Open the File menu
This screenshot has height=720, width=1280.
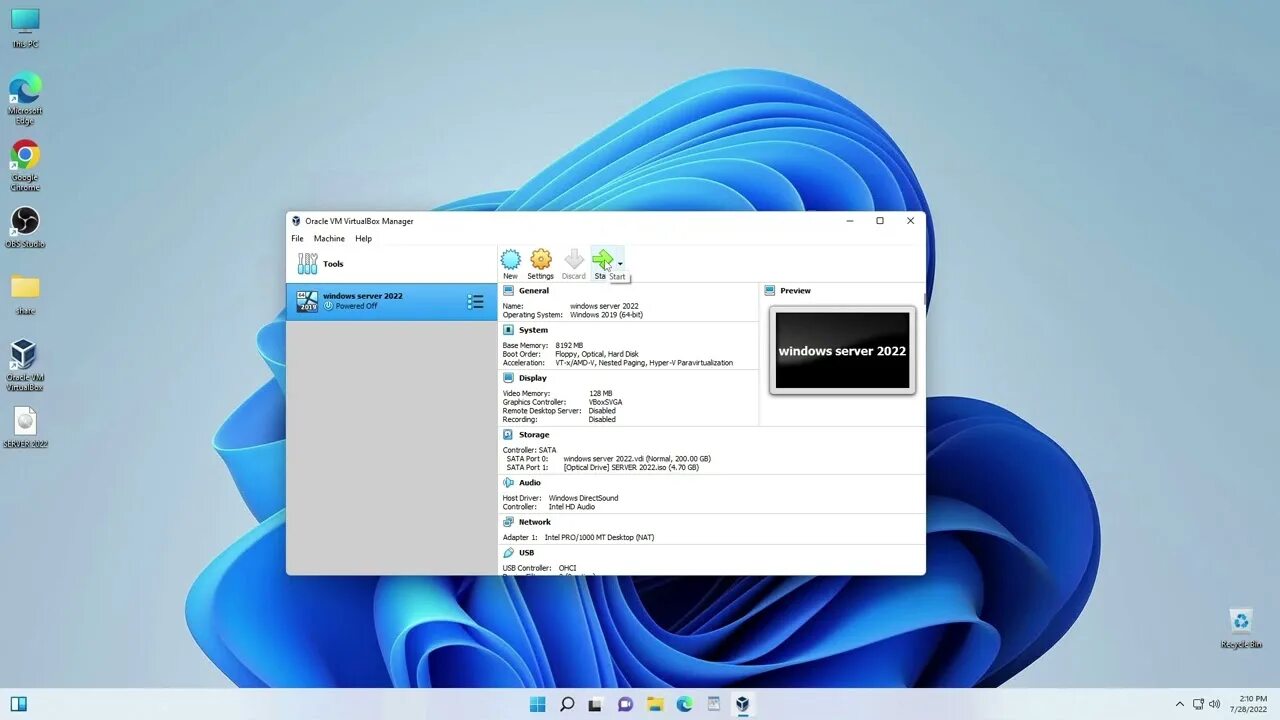tap(297, 239)
